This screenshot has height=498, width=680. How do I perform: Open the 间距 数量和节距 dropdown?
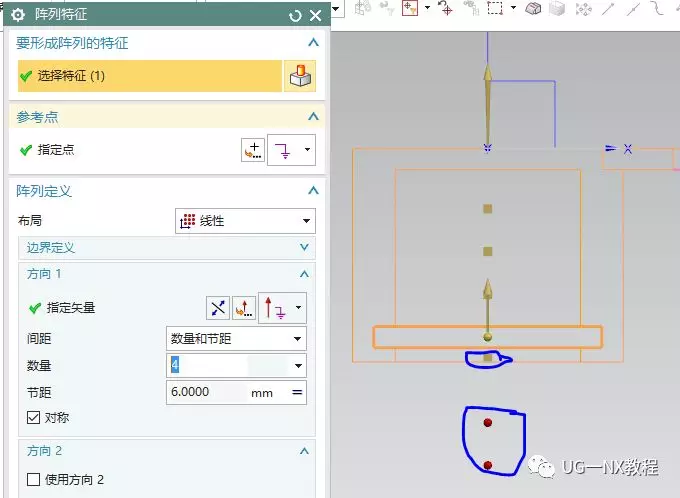[x=235, y=339]
